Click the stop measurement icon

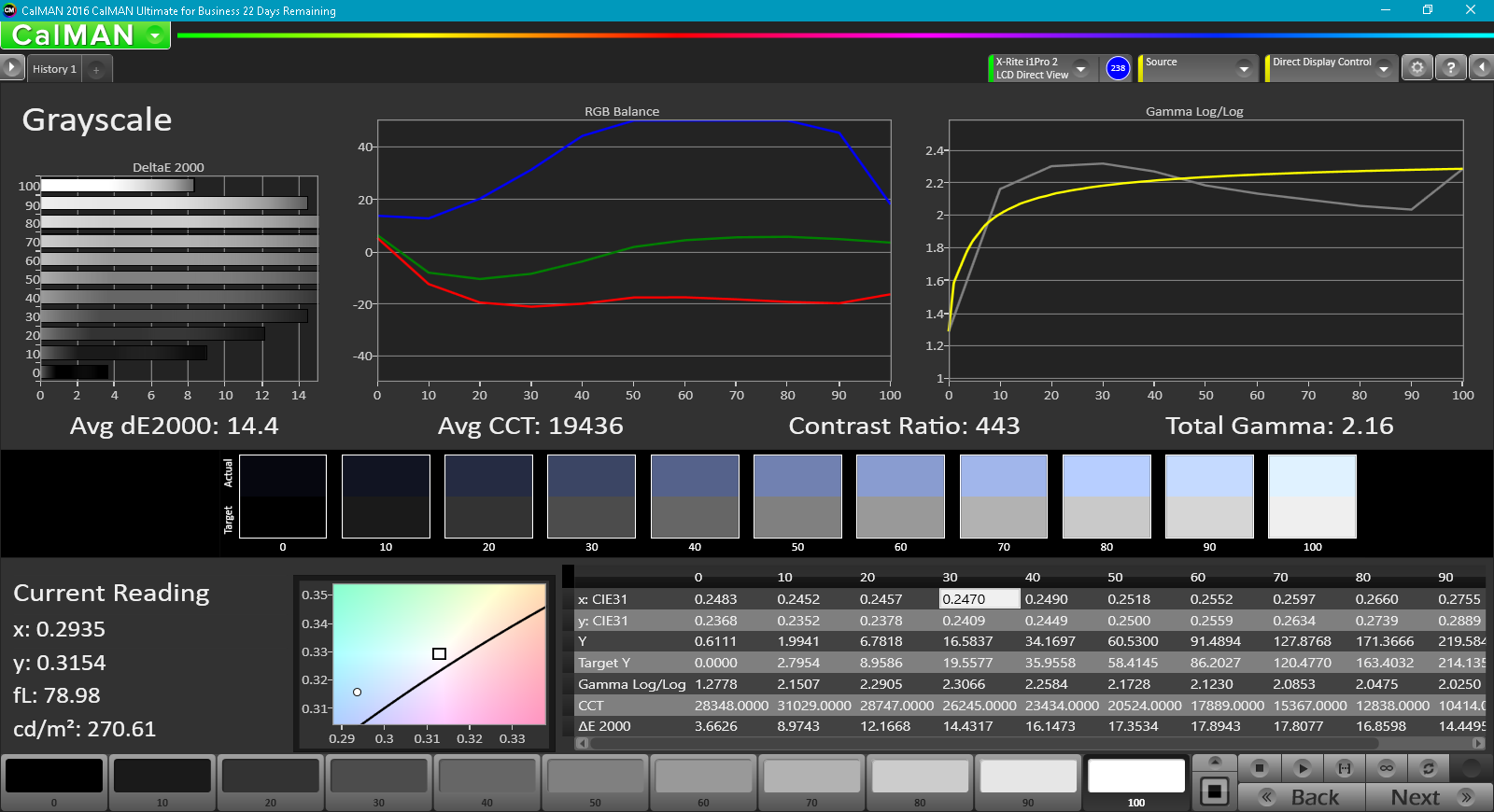point(1259,768)
